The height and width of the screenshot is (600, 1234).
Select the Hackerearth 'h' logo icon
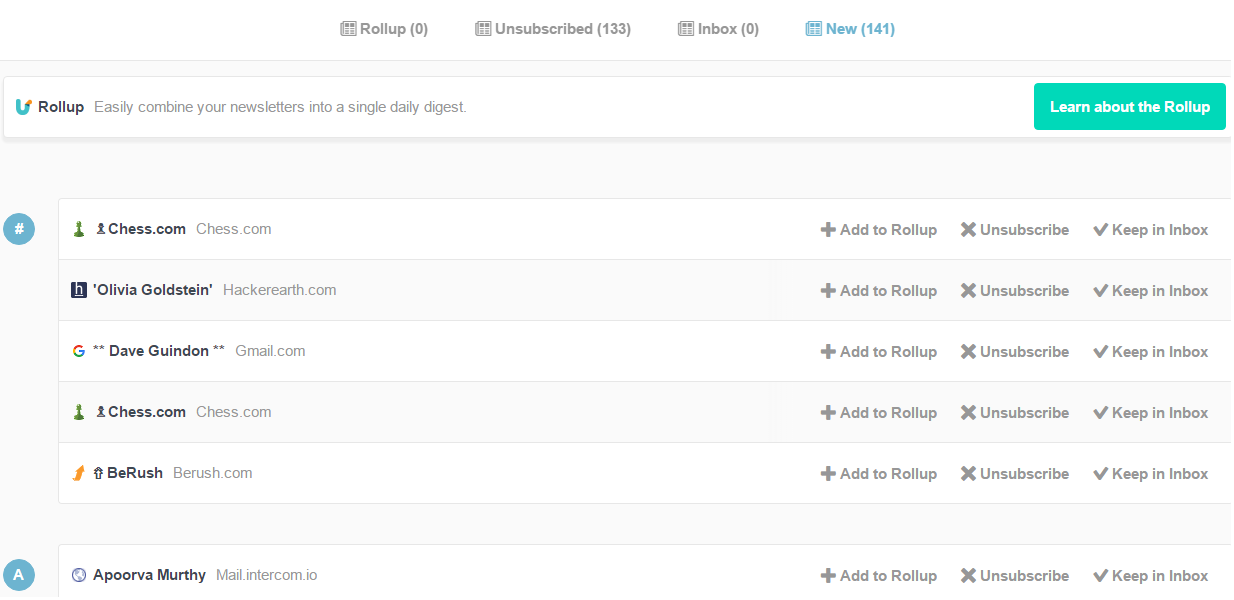[79, 290]
